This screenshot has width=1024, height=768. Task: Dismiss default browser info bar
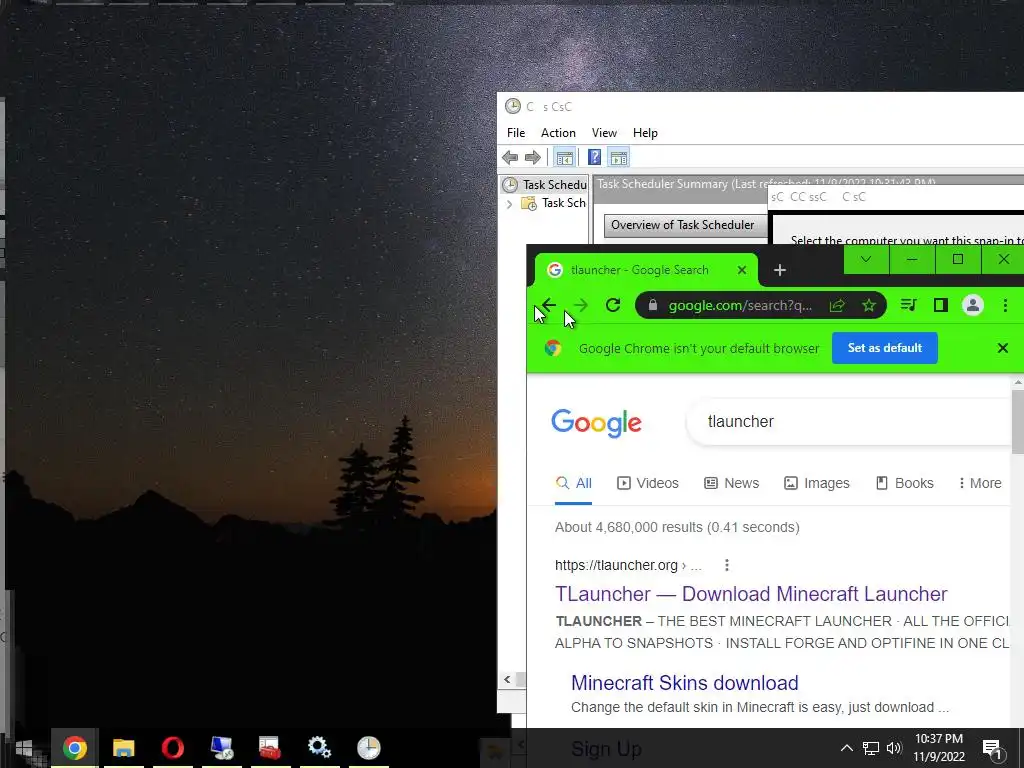pos(1003,348)
